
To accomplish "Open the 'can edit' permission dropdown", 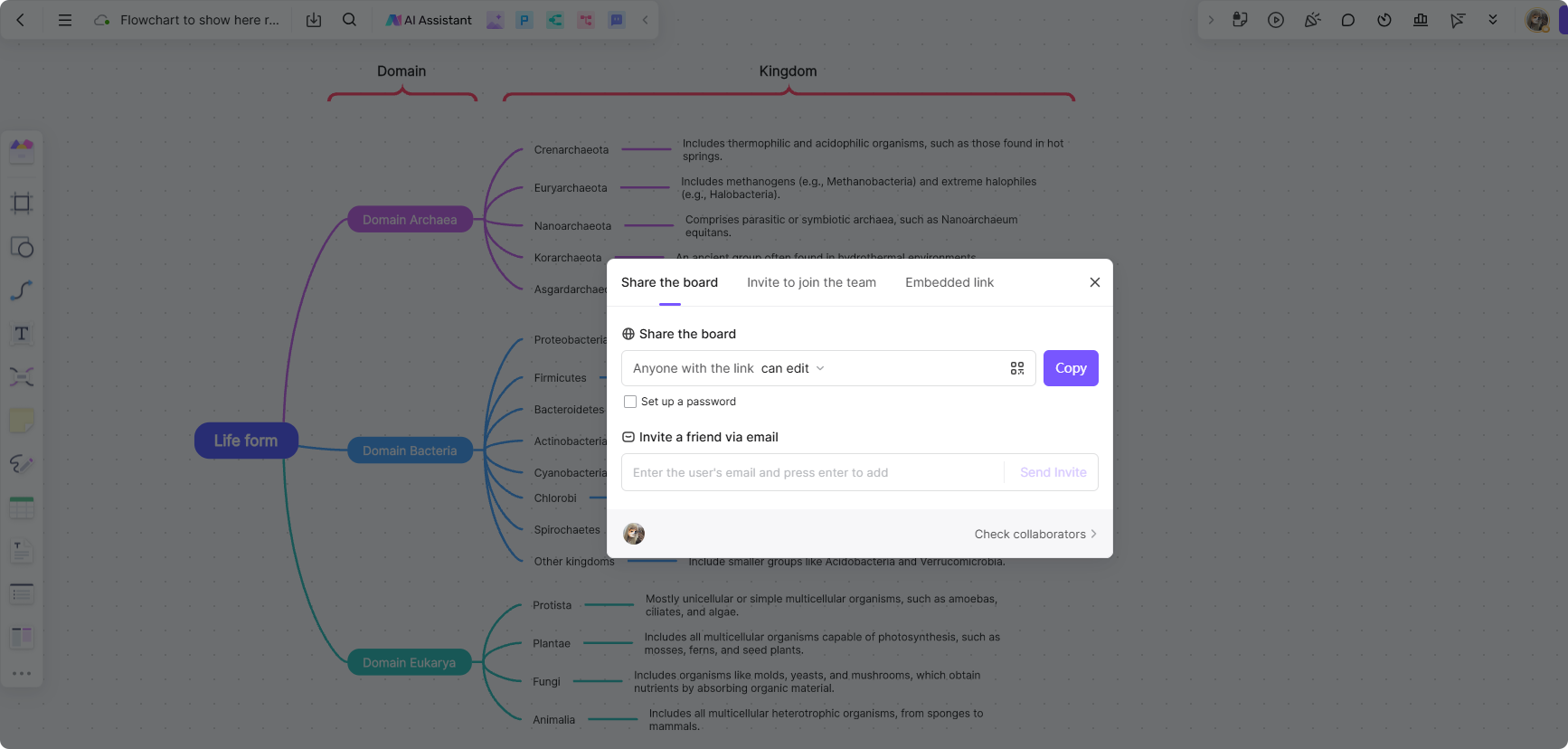I will [793, 368].
